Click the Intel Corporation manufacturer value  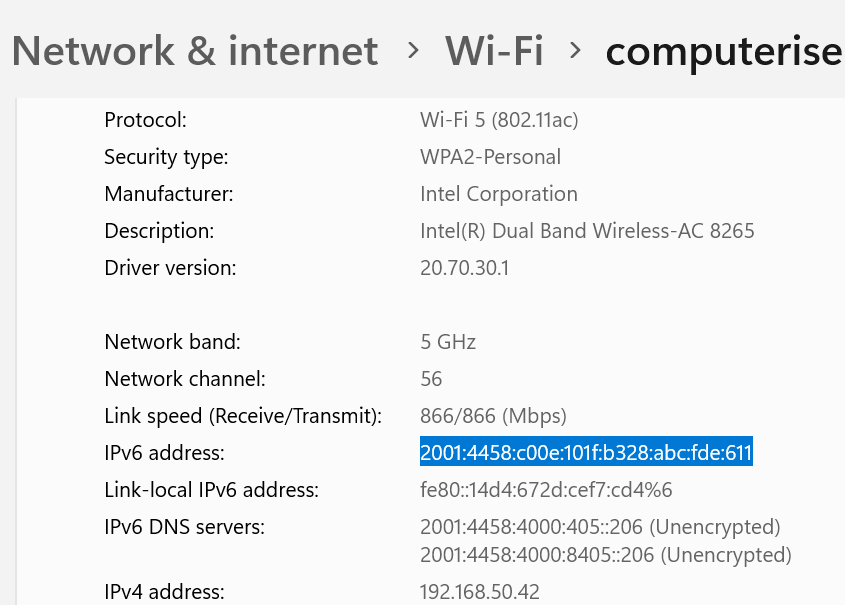[499, 194]
